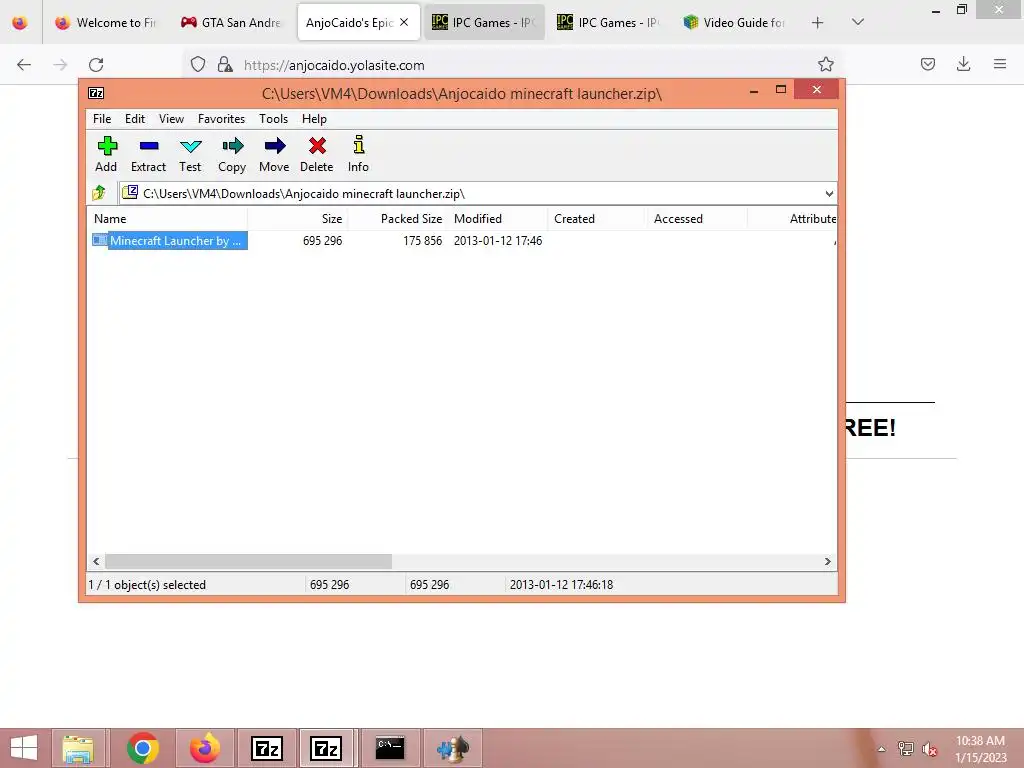Sort by the Accessed column header
The height and width of the screenshot is (768, 1024).
(696, 219)
